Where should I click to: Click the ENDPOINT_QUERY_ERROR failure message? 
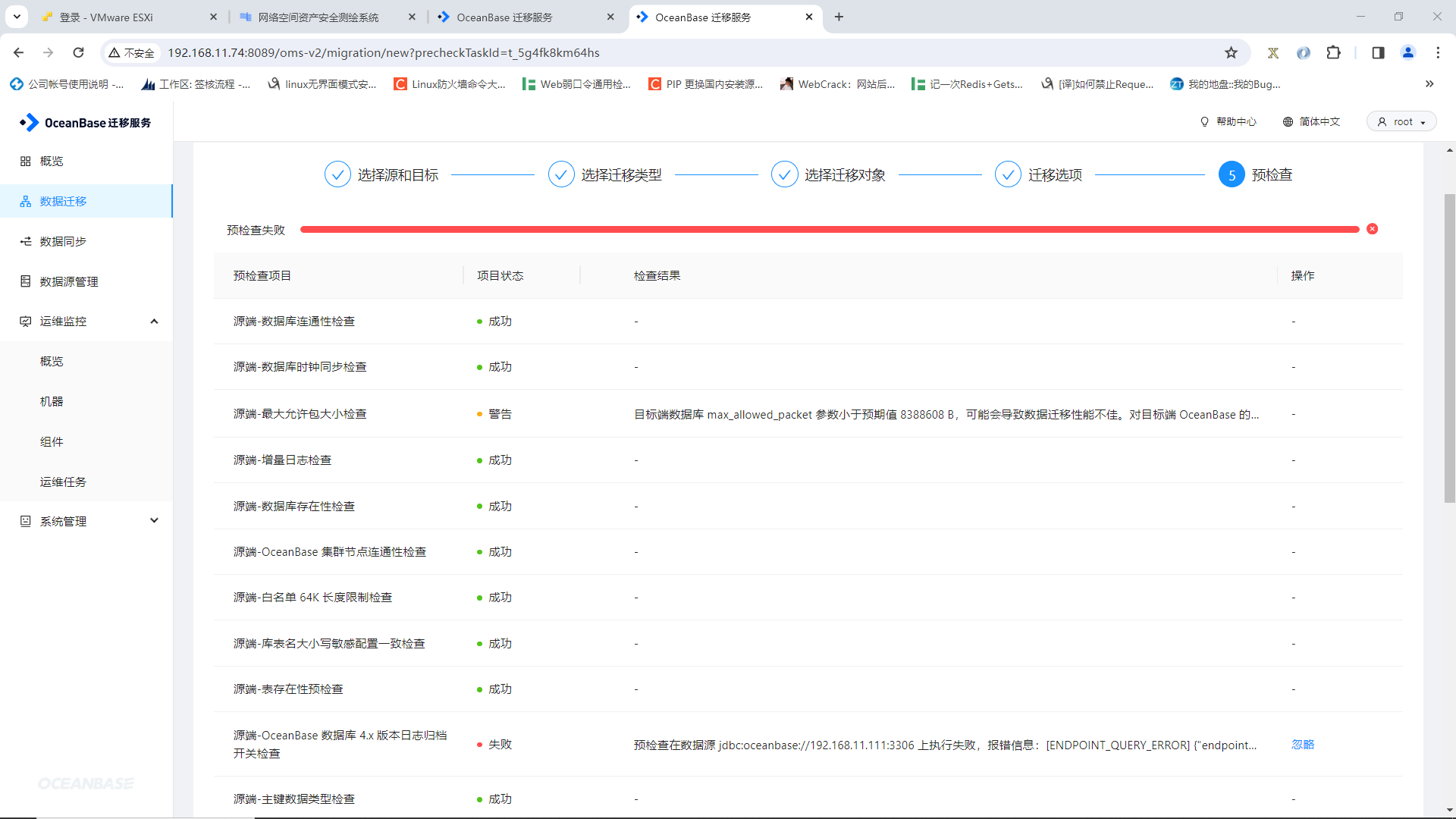click(x=945, y=745)
